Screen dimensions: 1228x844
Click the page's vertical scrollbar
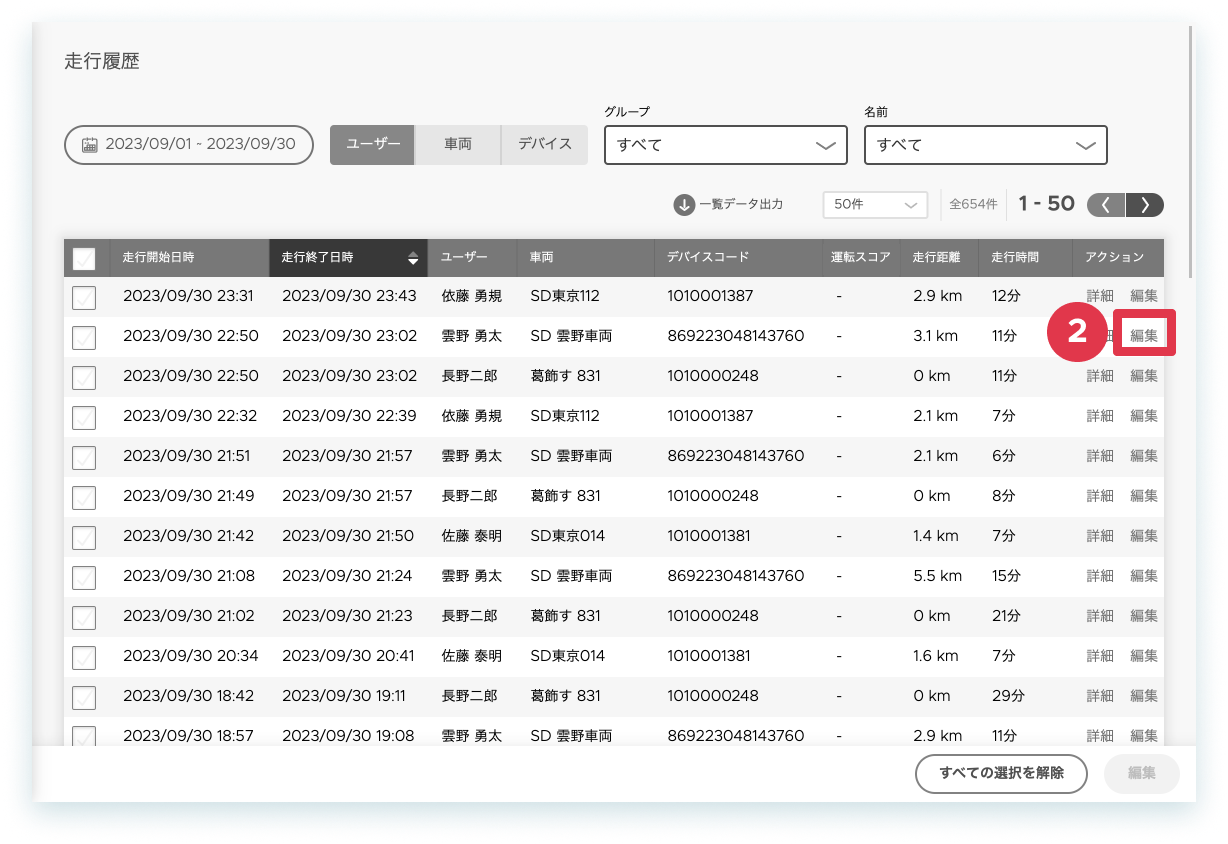click(1191, 150)
